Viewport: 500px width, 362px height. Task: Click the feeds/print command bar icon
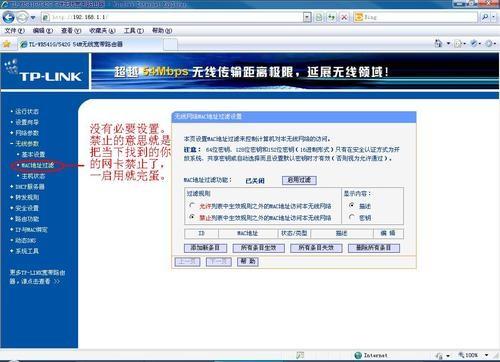458,44
